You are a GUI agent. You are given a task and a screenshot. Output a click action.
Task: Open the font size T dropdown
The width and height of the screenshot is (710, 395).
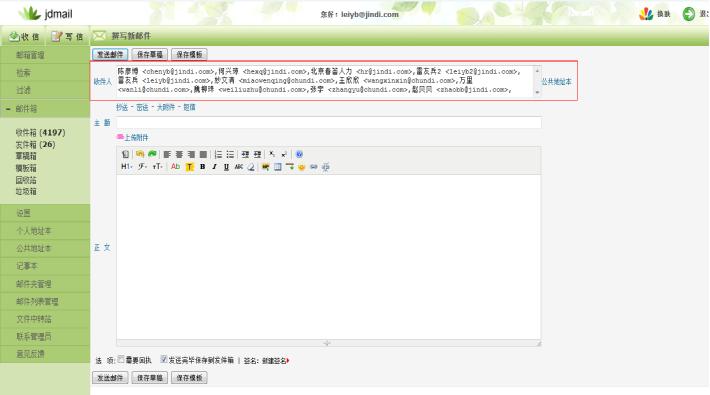158,167
